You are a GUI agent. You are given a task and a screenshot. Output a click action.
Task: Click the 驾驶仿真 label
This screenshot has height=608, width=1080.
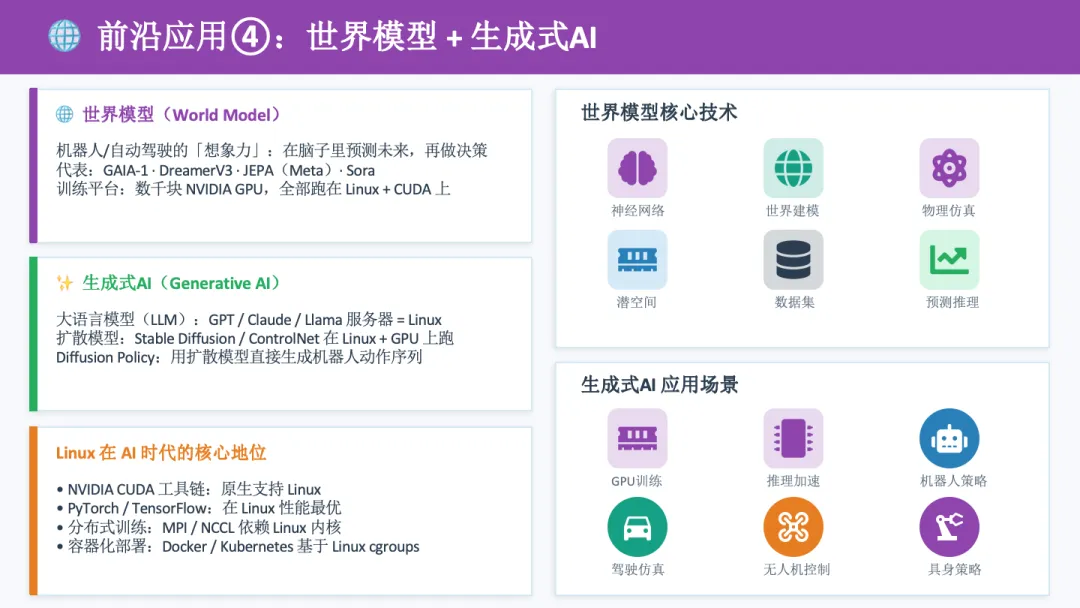pyautogui.click(x=637, y=569)
